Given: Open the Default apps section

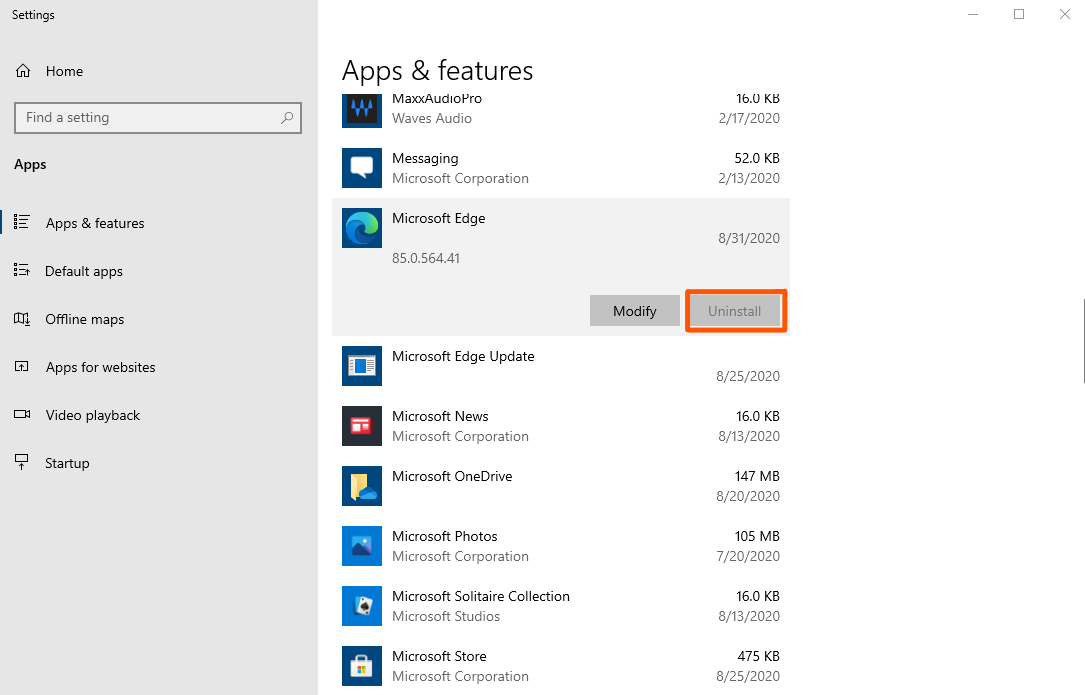Looking at the screenshot, I should pos(84,271).
